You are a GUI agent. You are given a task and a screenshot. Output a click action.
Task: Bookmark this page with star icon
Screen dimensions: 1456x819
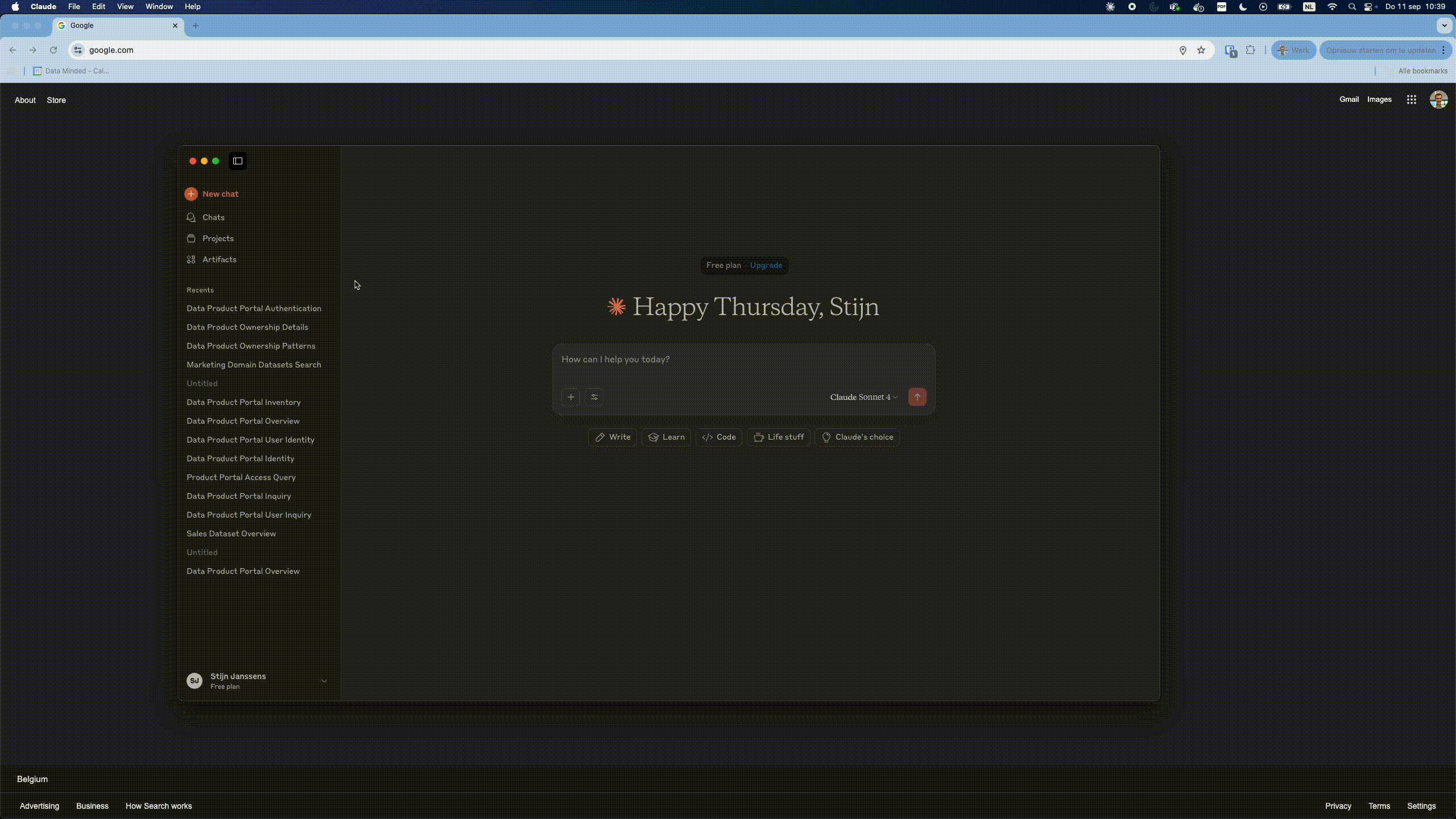pos(1201,50)
